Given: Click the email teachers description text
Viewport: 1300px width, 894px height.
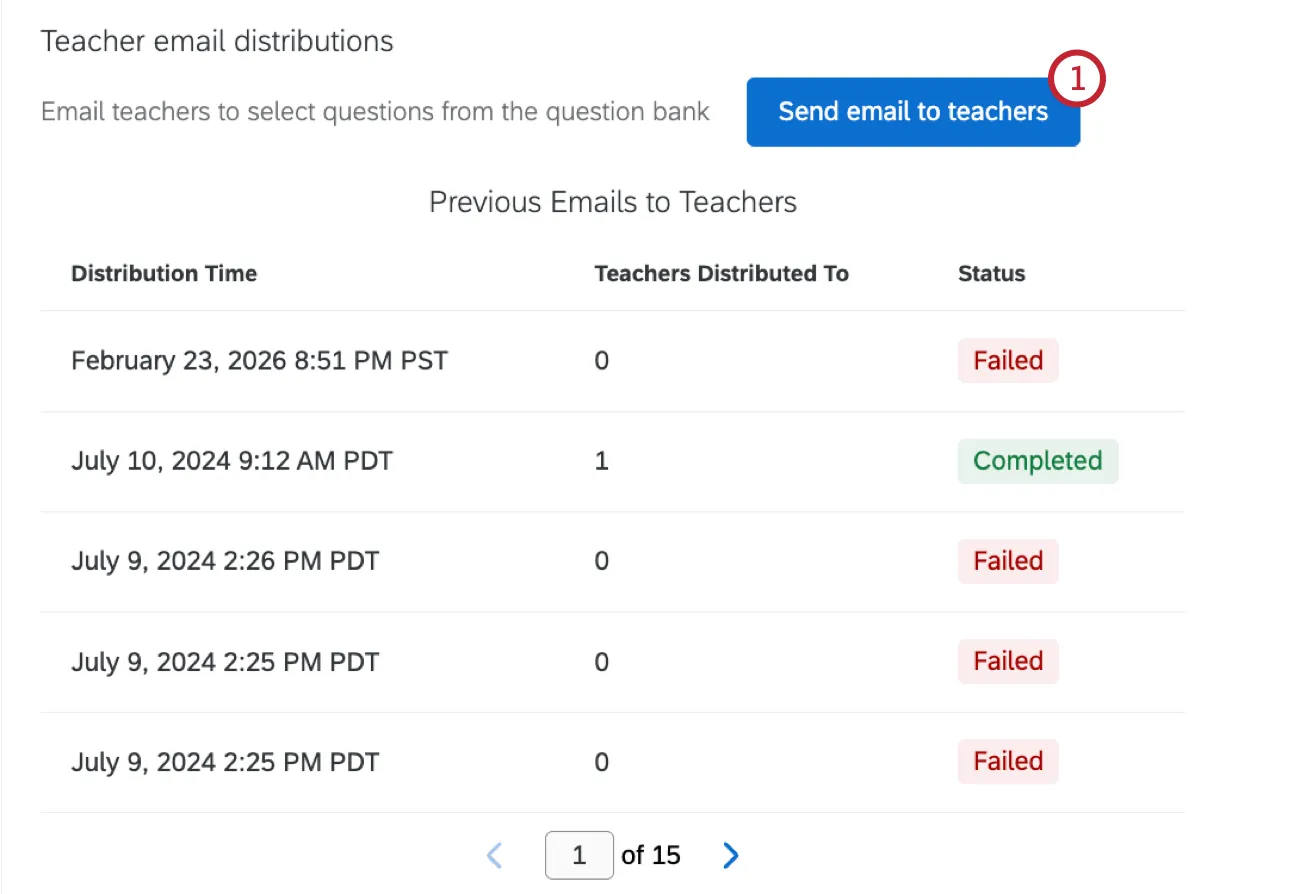Looking at the screenshot, I should pyautogui.click(x=374, y=111).
